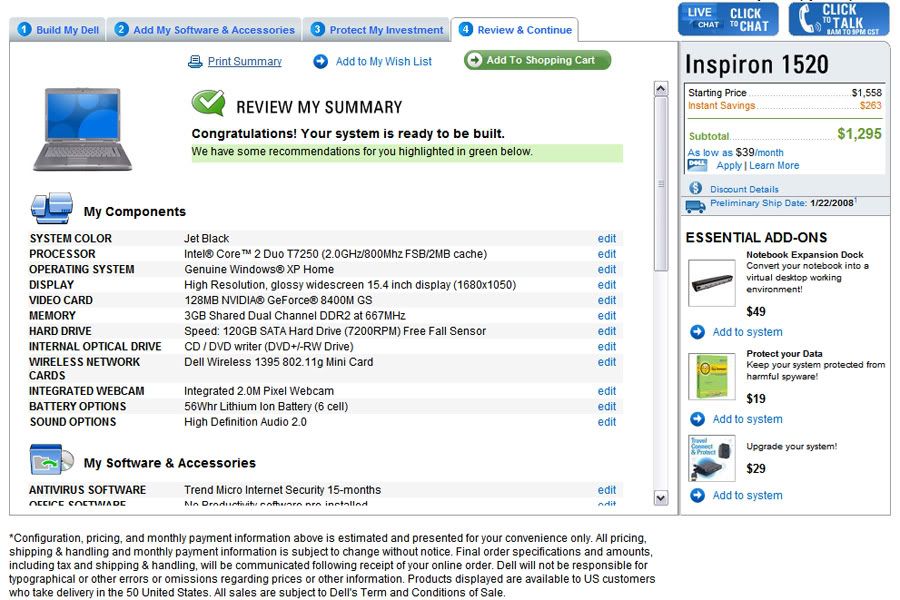900x600 pixels.
Task: Add Protect your Data software to system
Action: click(x=747, y=419)
